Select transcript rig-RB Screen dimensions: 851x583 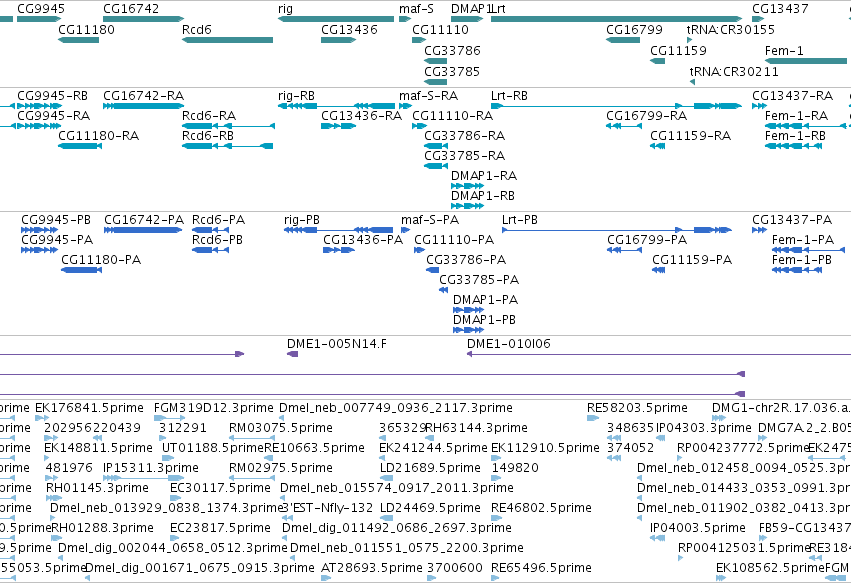296,96
